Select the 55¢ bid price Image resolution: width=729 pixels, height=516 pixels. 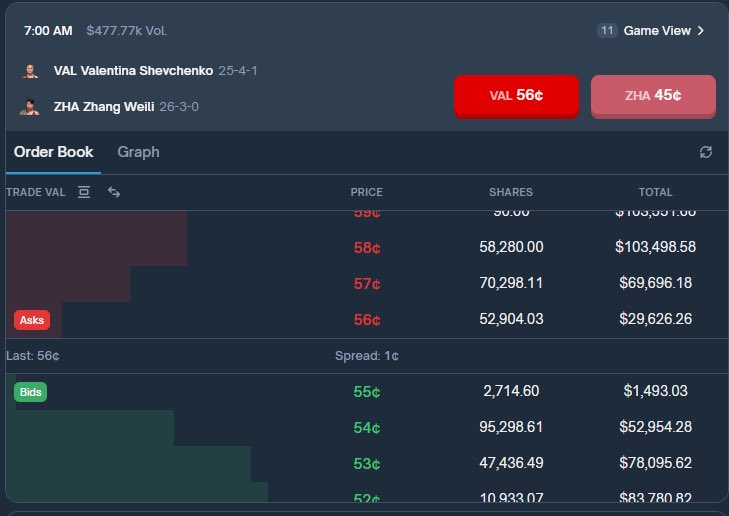pyautogui.click(x=367, y=391)
